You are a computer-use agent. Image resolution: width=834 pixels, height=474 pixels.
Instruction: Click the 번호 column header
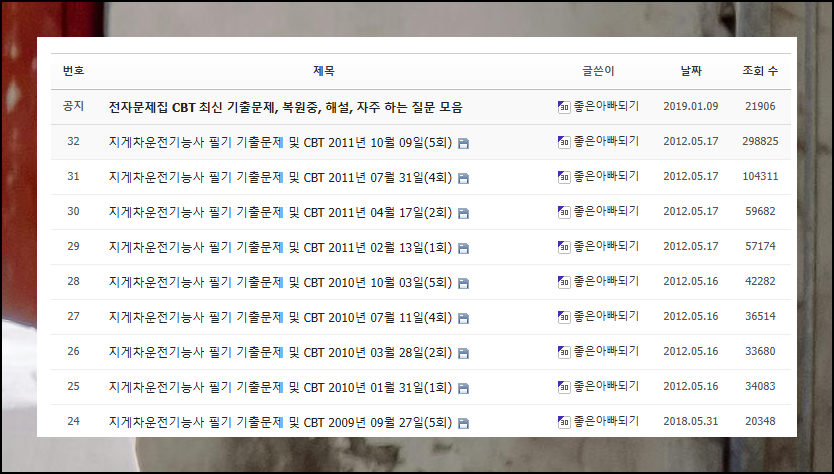click(x=73, y=71)
